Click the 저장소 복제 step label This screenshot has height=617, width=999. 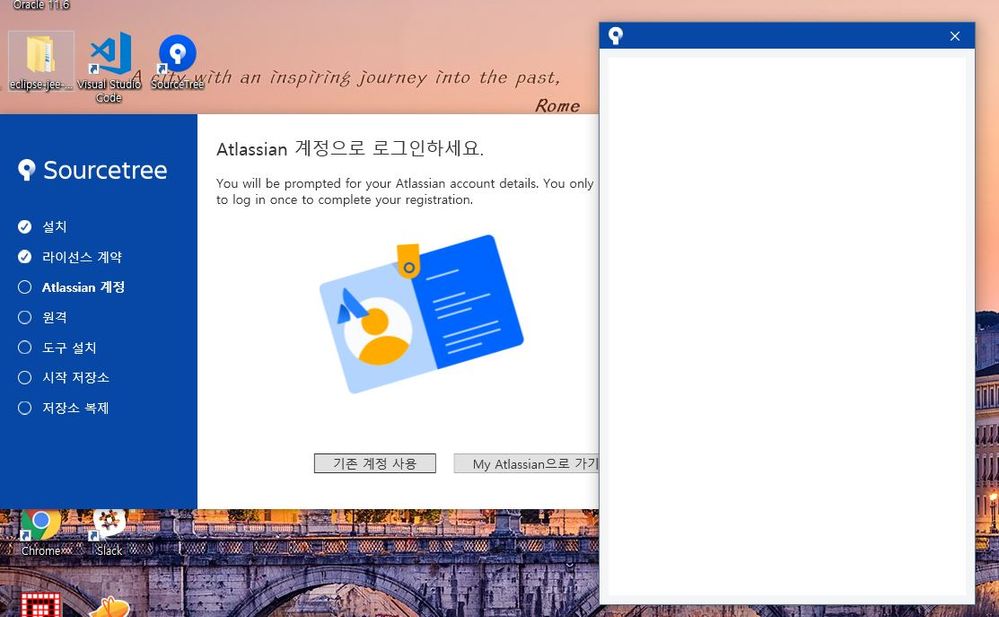tap(76, 408)
